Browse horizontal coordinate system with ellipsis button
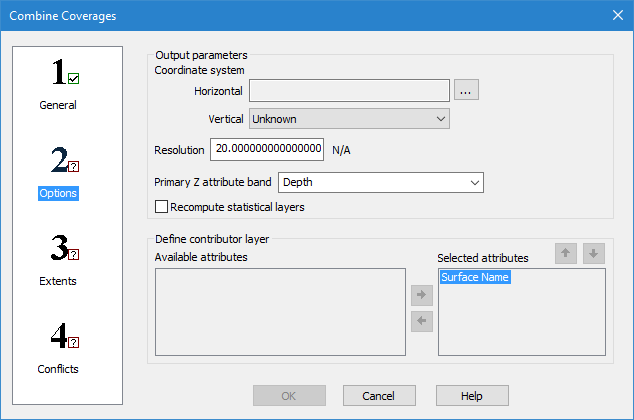 coord(467,91)
